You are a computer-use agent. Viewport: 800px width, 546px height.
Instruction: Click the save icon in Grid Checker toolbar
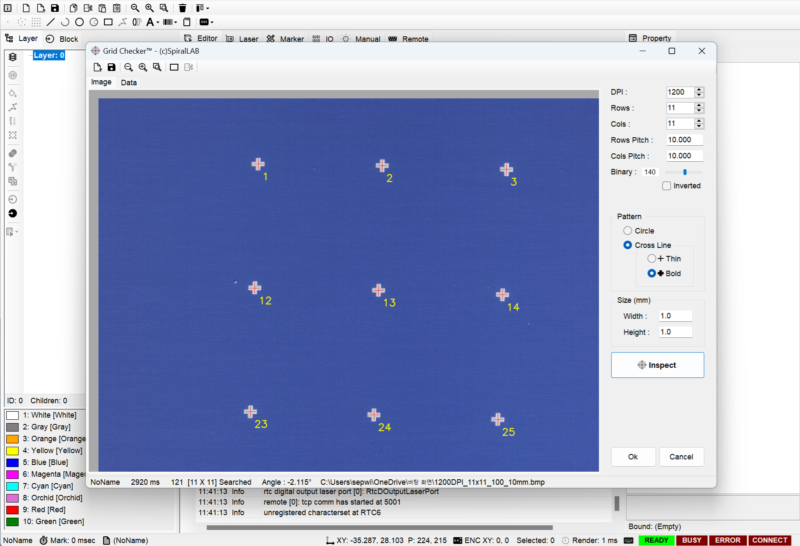[111, 67]
